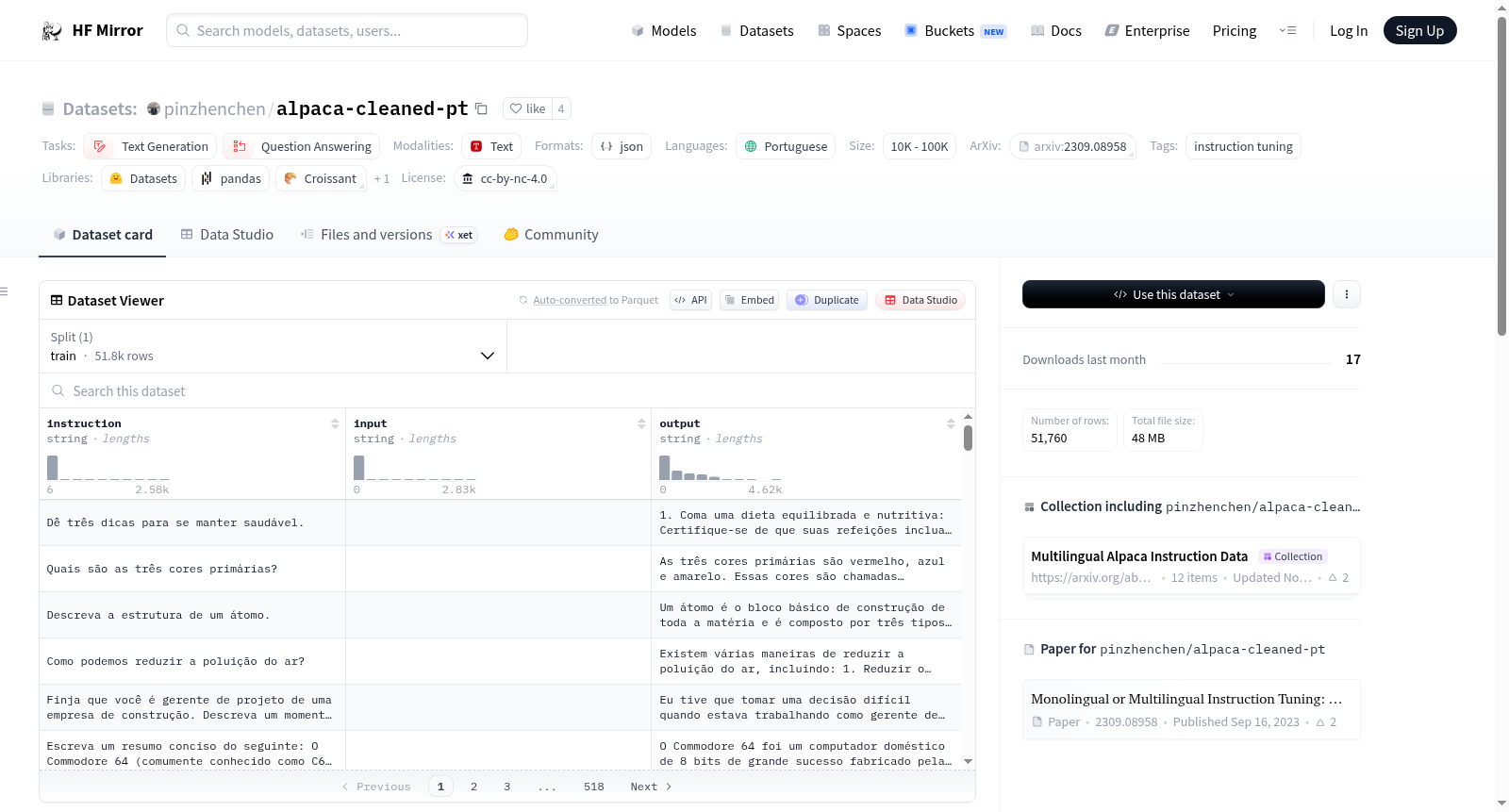
Task: Open the more options kebab menu
Action: pos(1347,294)
